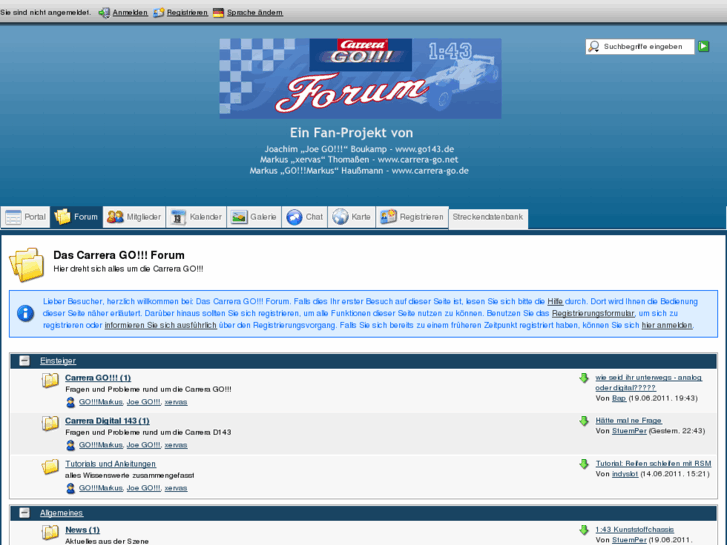The image size is (727, 545).
Task: Click the Forum tab folder icon
Action: 63,217
